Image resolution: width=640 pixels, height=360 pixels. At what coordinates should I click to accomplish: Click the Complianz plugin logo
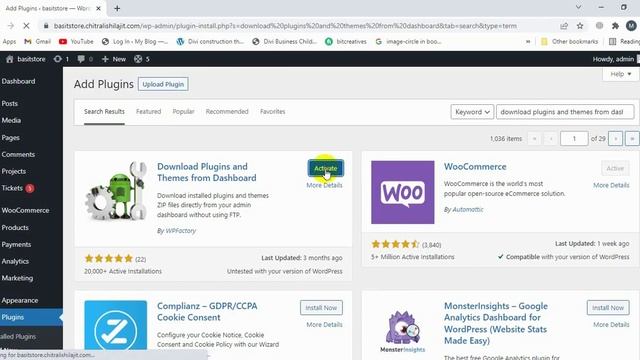pos(116,325)
